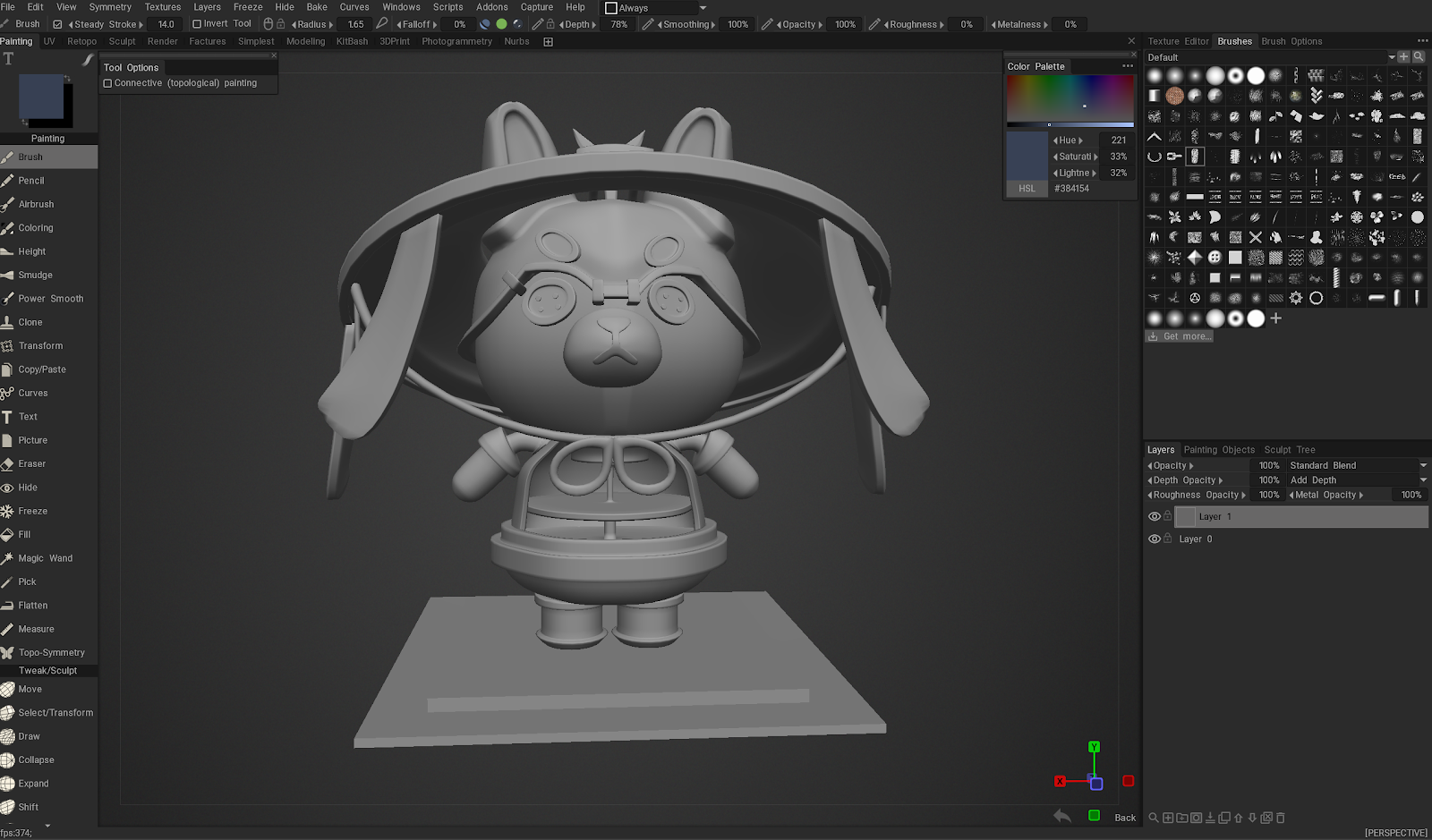This screenshot has height=840, width=1432.
Task: Select the Eraser tool
Action: point(48,464)
